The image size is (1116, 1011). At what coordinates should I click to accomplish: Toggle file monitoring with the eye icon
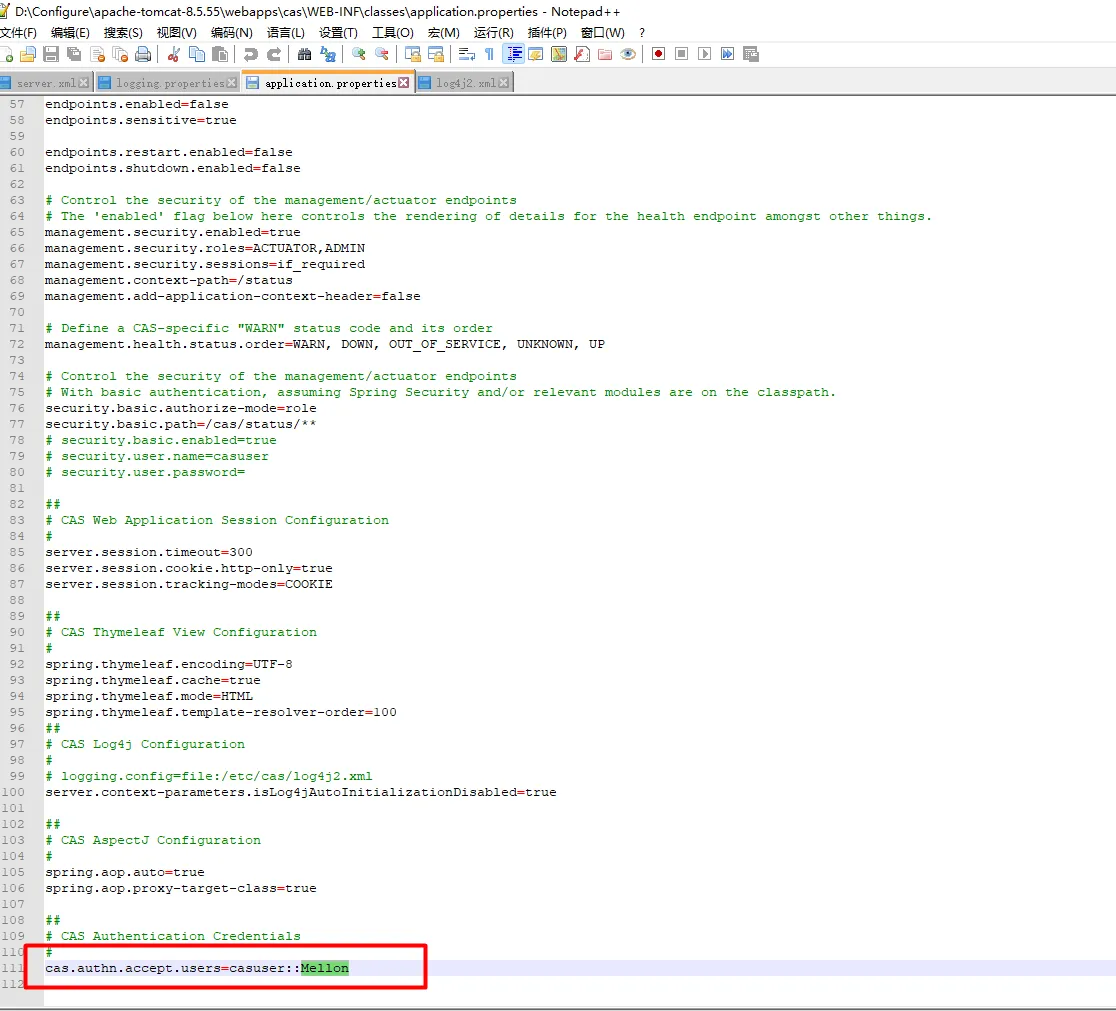click(x=628, y=54)
